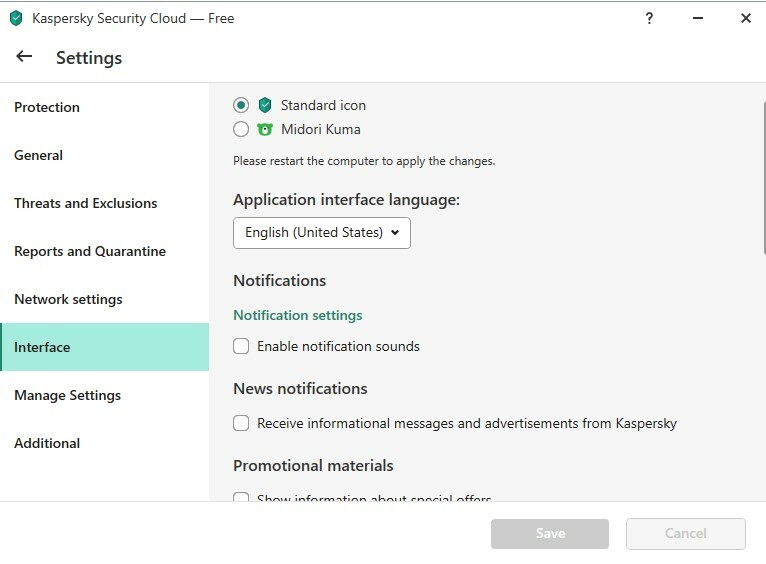The height and width of the screenshot is (564, 766).
Task: Open the Notification settings link
Action: [x=298, y=315]
